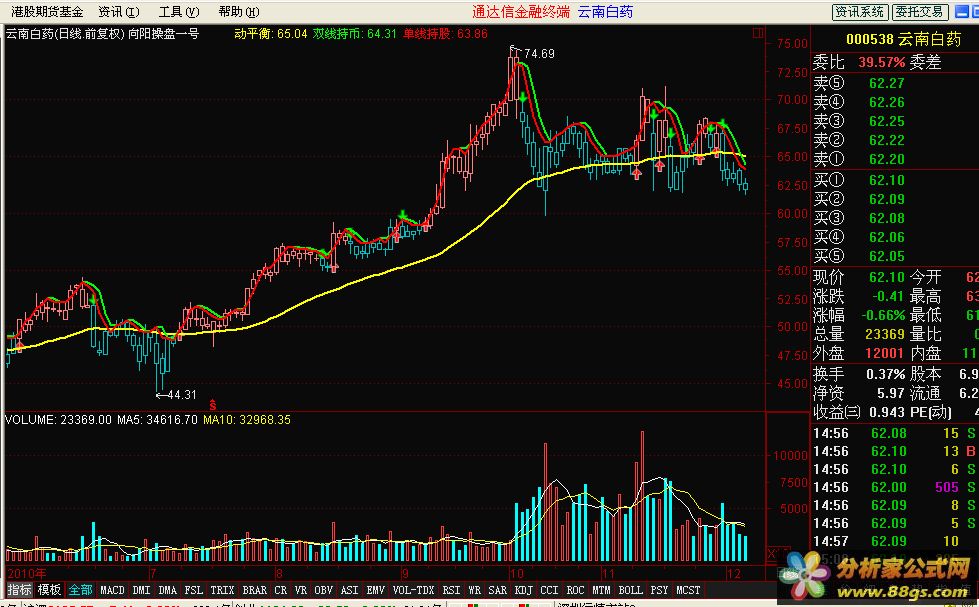Click the 卖③ ask price 62.25
Screen dimensions: 979x607
click(887, 121)
